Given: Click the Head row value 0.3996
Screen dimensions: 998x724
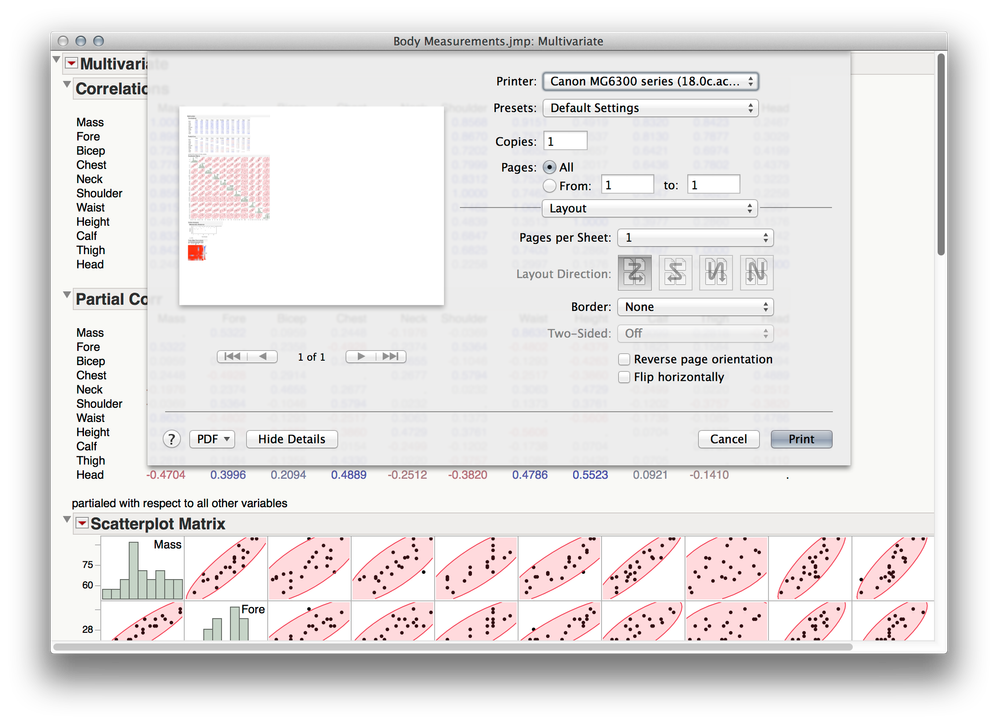Looking at the screenshot, I should click(x=228, y=475).
